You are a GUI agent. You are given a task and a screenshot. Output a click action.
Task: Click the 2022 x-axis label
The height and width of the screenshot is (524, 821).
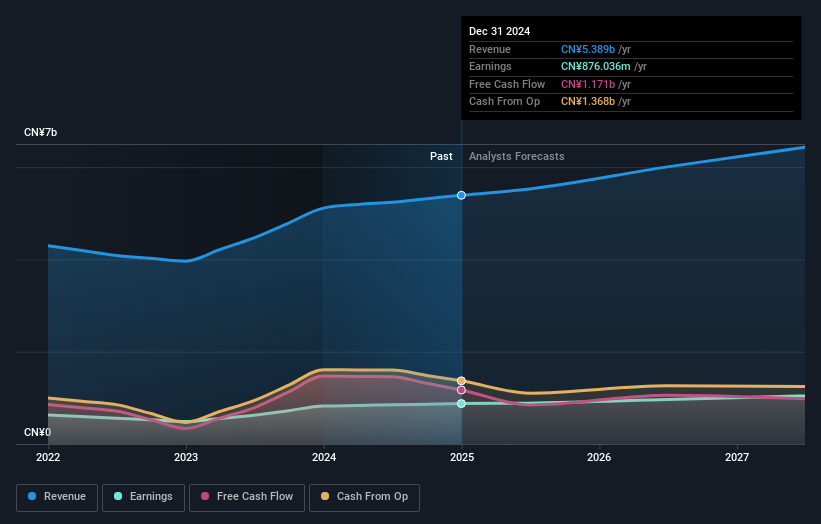(48, 458)
